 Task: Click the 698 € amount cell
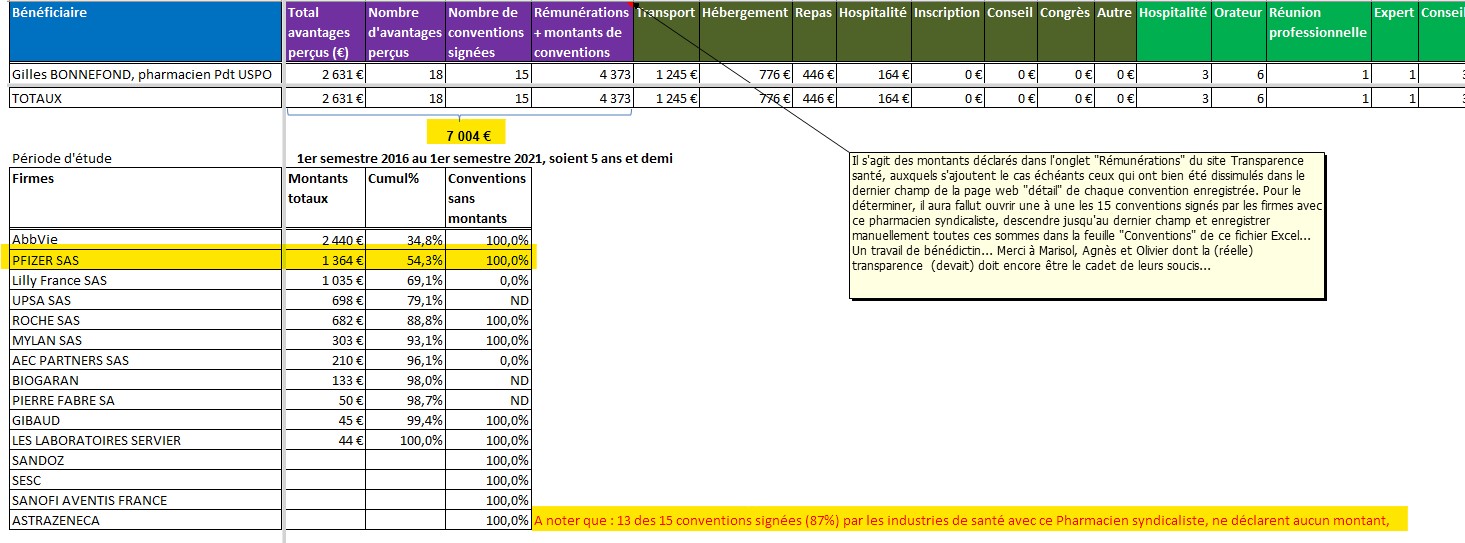pos(325,300)
